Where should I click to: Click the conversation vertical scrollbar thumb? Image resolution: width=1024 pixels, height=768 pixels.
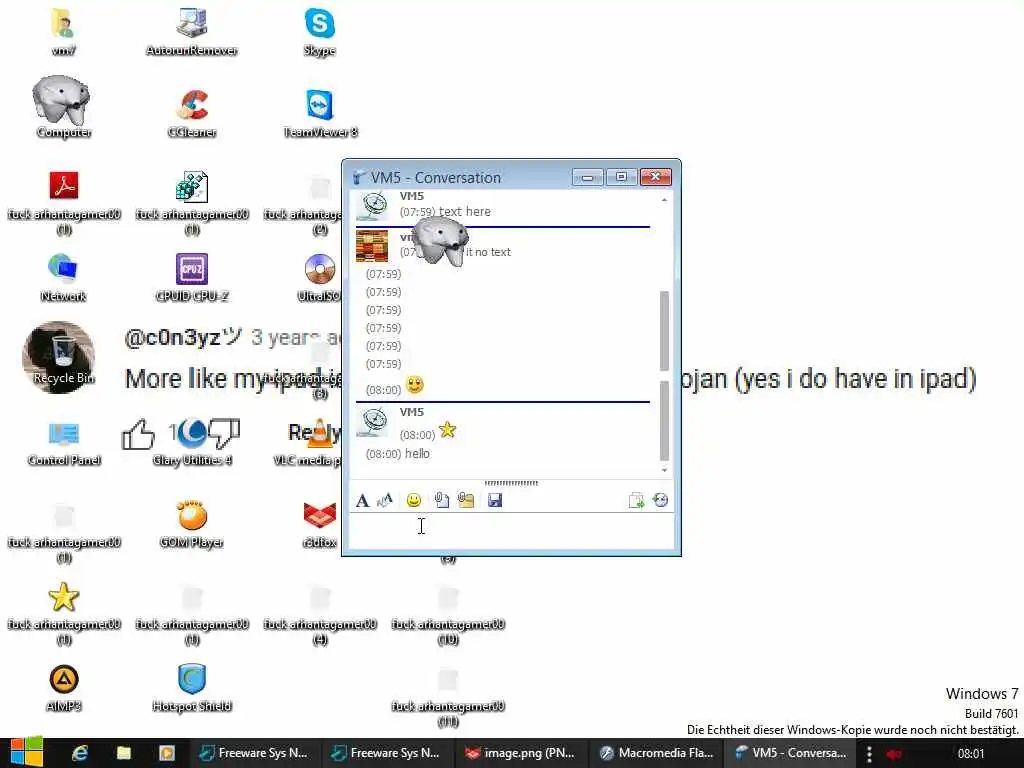664,376
